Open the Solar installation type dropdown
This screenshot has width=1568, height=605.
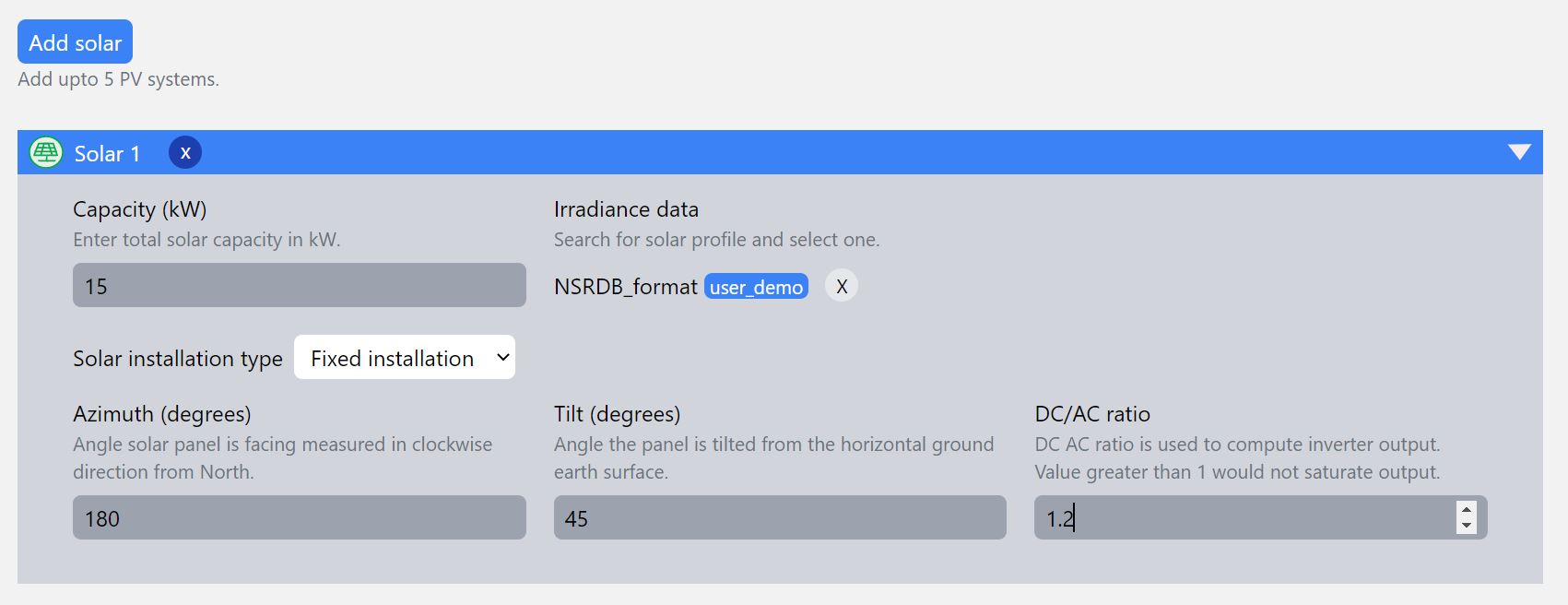404,358
